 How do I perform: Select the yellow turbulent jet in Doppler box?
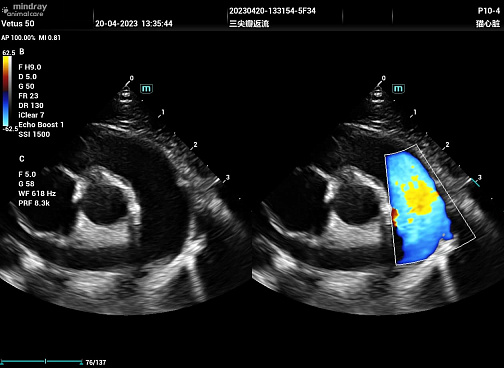(x=419, y=196)
